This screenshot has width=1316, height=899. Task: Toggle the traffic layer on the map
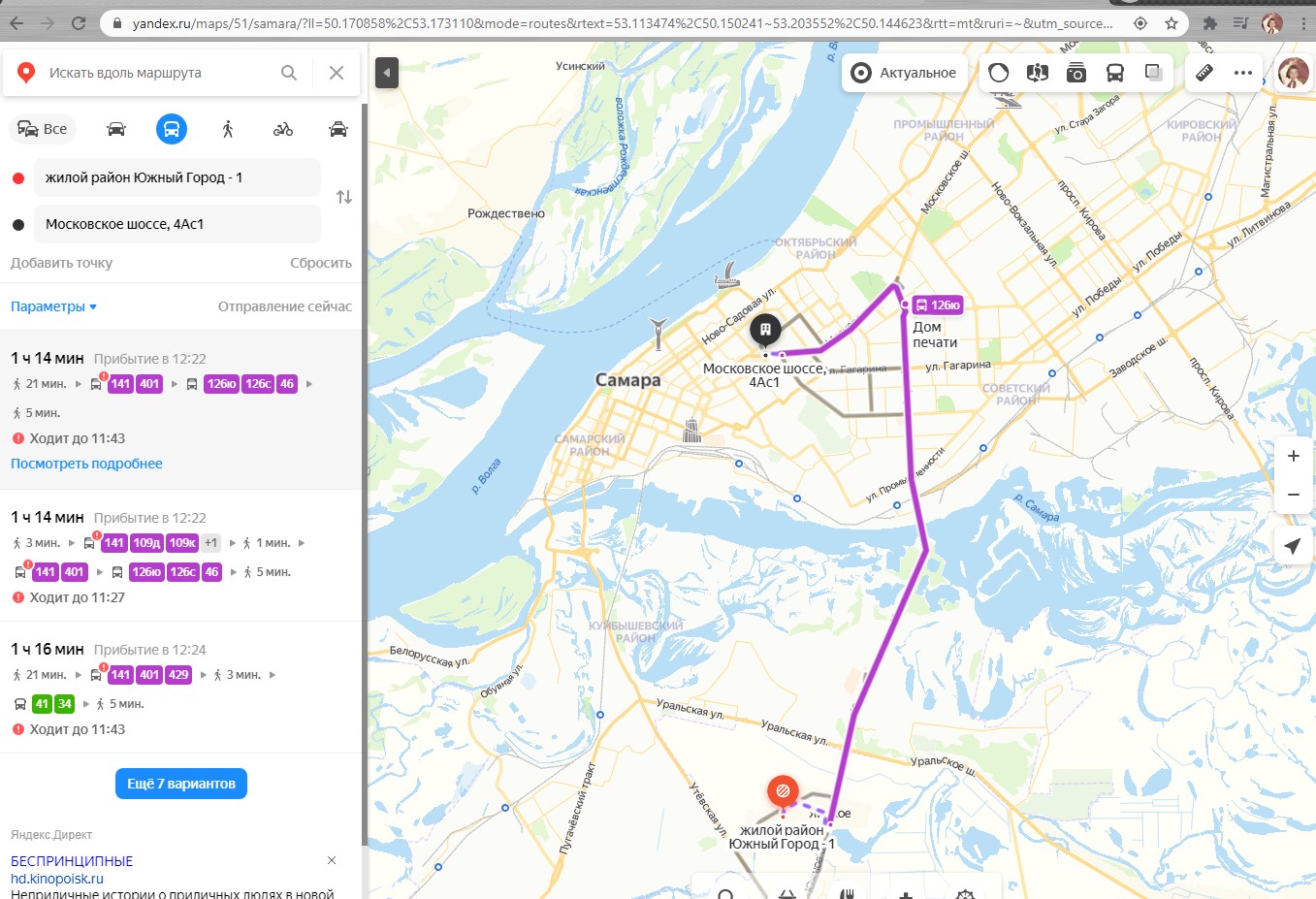(x=999, y=73)
